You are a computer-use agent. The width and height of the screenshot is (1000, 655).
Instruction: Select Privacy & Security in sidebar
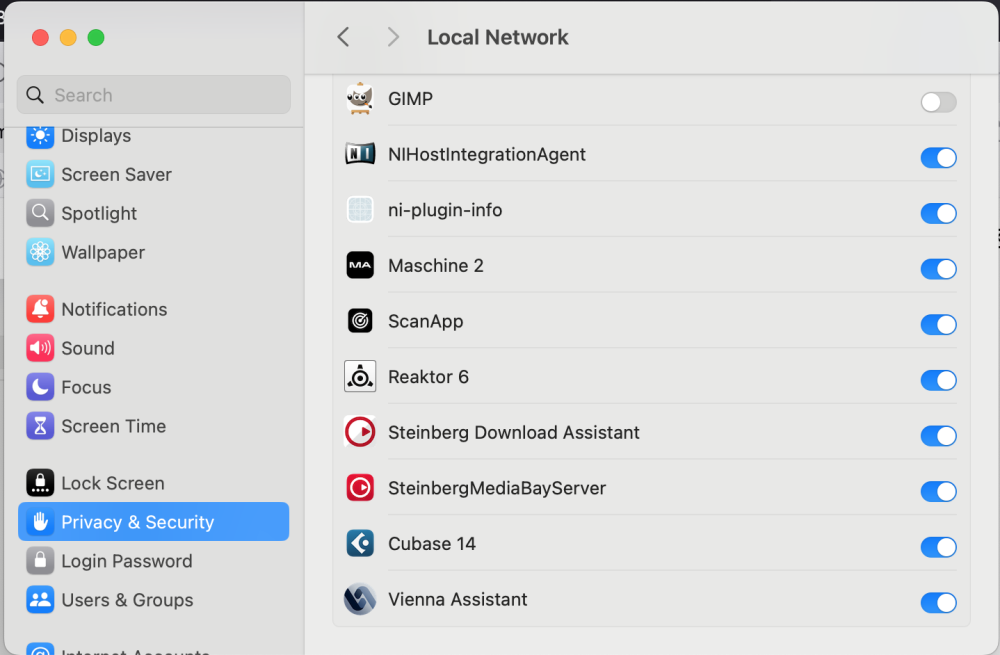tap(153, 522)
